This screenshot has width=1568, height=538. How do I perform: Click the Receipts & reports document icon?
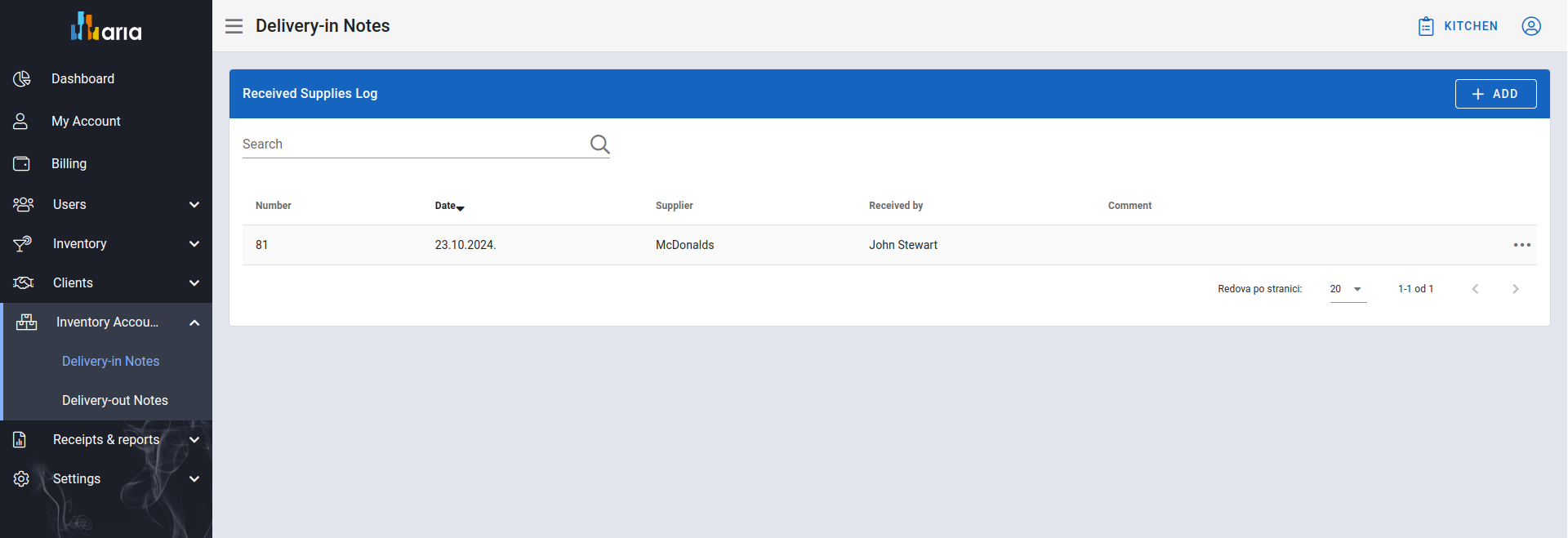coord(20,439)
